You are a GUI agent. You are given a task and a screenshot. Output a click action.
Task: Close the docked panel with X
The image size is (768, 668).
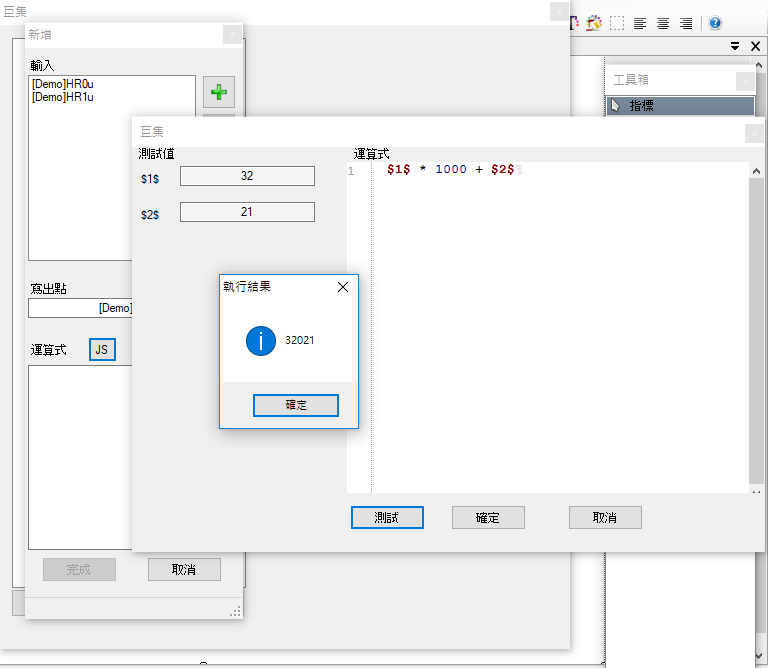tap(753, 46)
